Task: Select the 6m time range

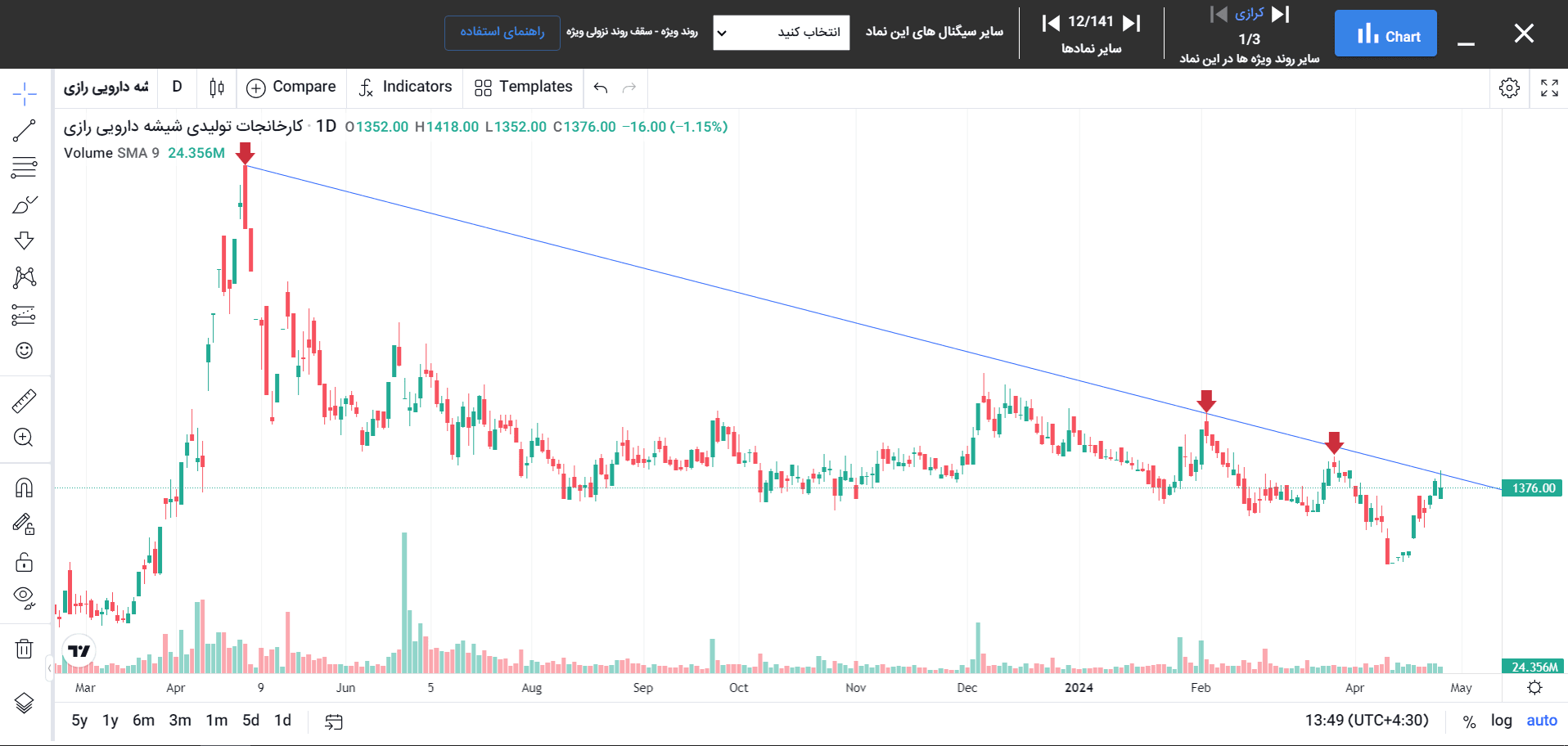Action: click(143, 721)
